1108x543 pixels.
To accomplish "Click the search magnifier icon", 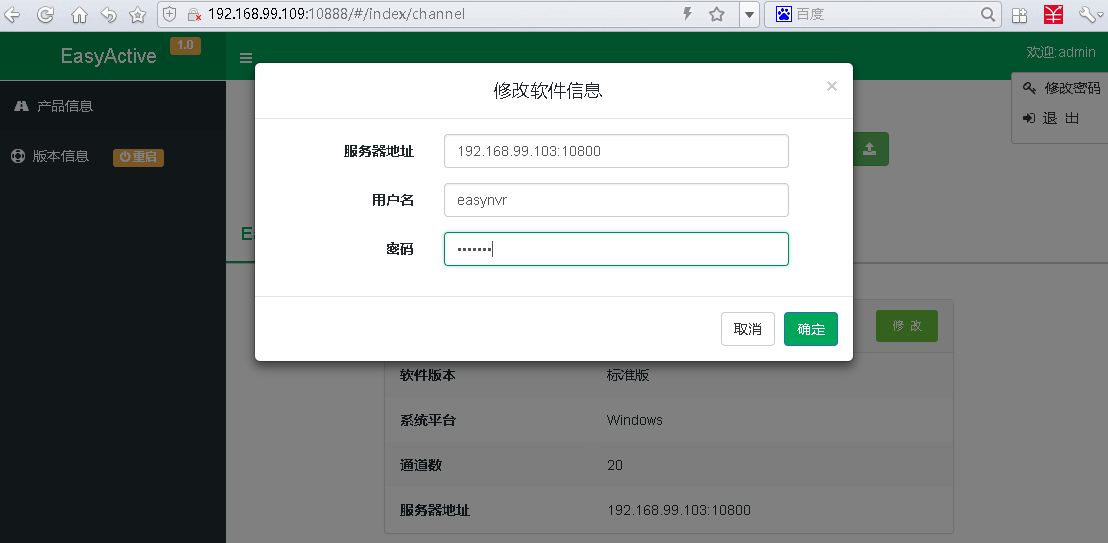I will [x=989, y=14].
